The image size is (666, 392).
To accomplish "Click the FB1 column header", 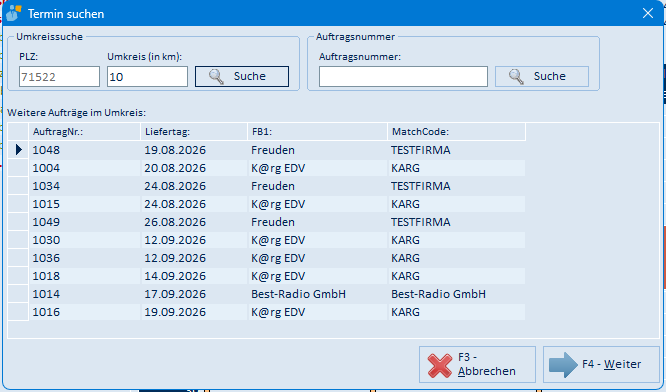I will coord(318,132).
